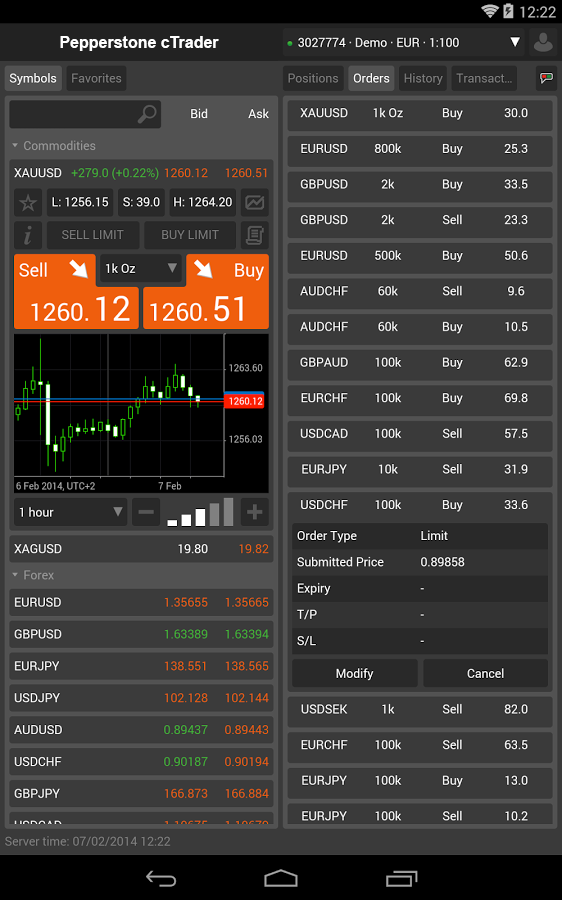Select the EURUSD symbol row in Forex

click(141, 602)
